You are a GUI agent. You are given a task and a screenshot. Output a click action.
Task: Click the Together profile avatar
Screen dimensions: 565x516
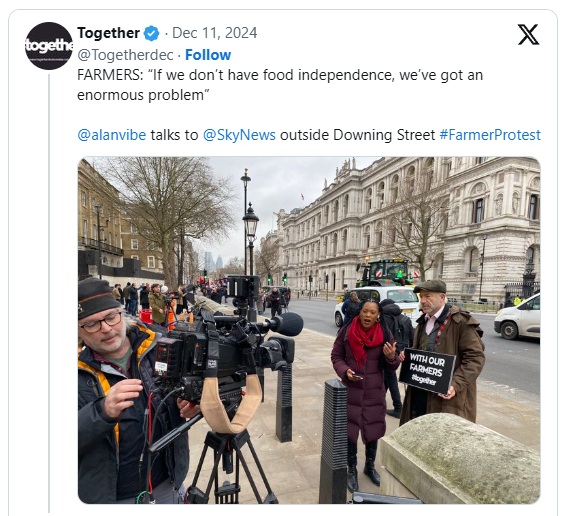point(49,46)
